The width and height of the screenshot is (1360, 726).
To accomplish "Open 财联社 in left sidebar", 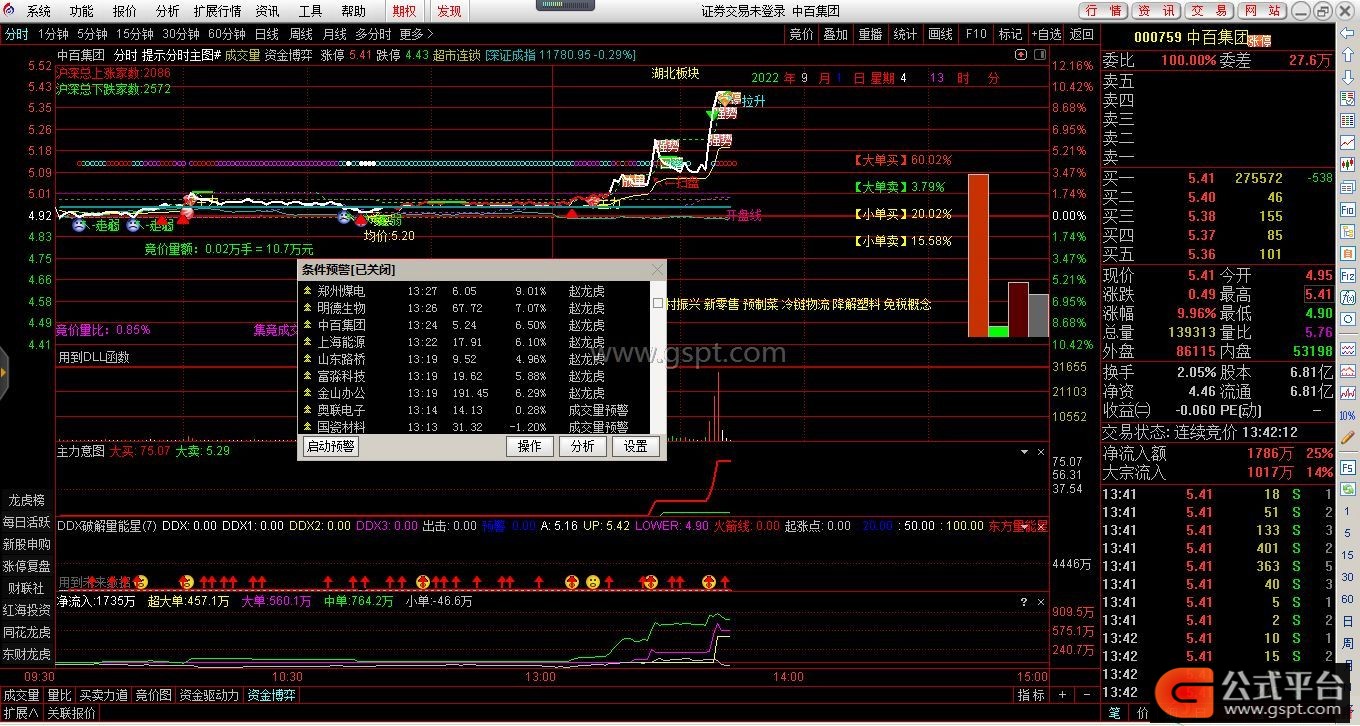I will click(x=27, y=588).
